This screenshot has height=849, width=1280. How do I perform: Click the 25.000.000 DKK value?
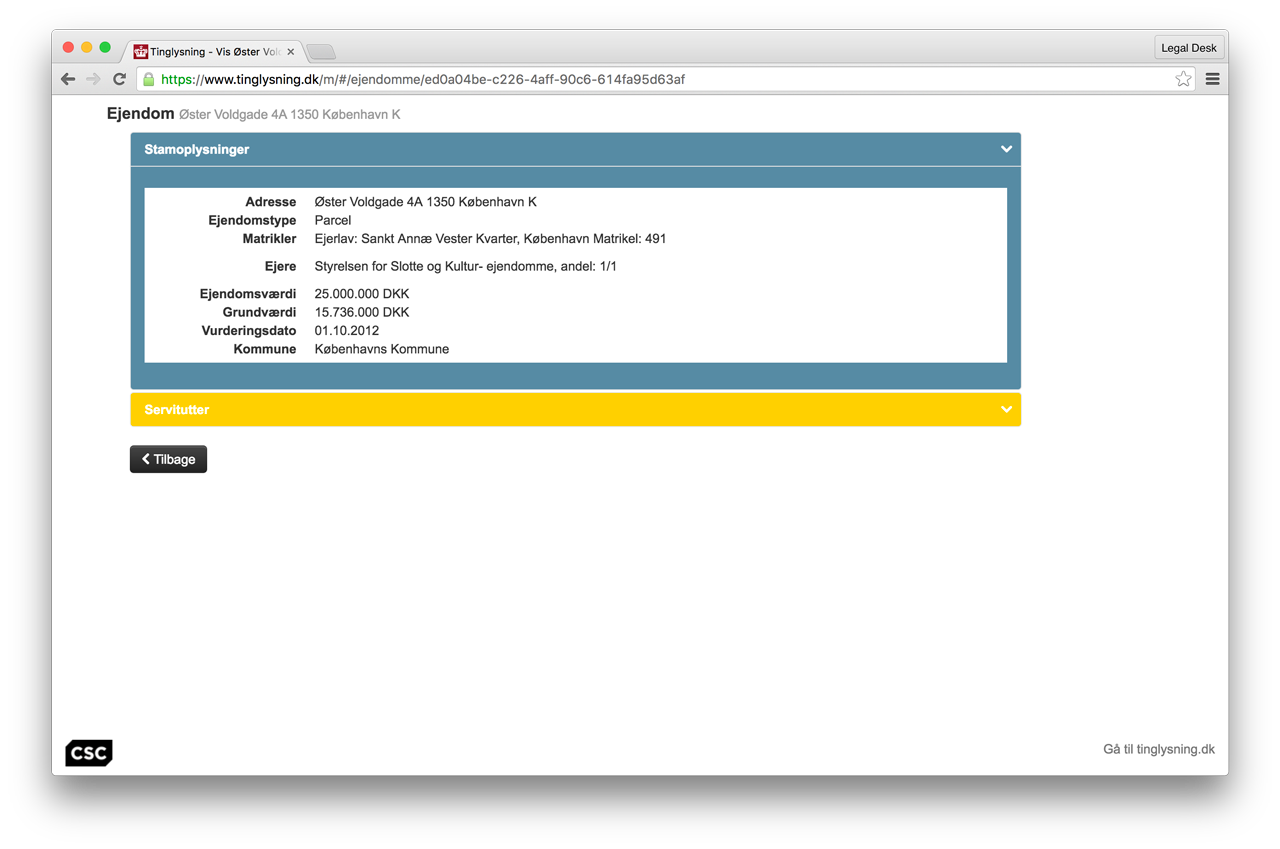click(x=361, y=294)
